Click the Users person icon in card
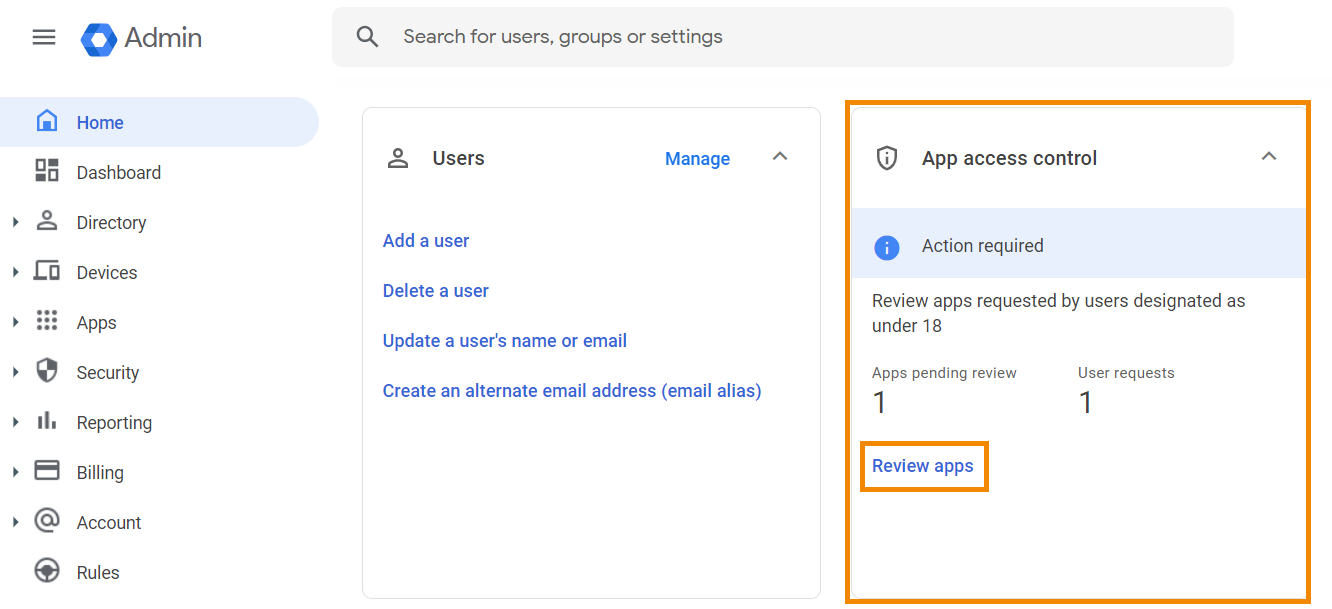1332x609 pixels. (398, 158)
